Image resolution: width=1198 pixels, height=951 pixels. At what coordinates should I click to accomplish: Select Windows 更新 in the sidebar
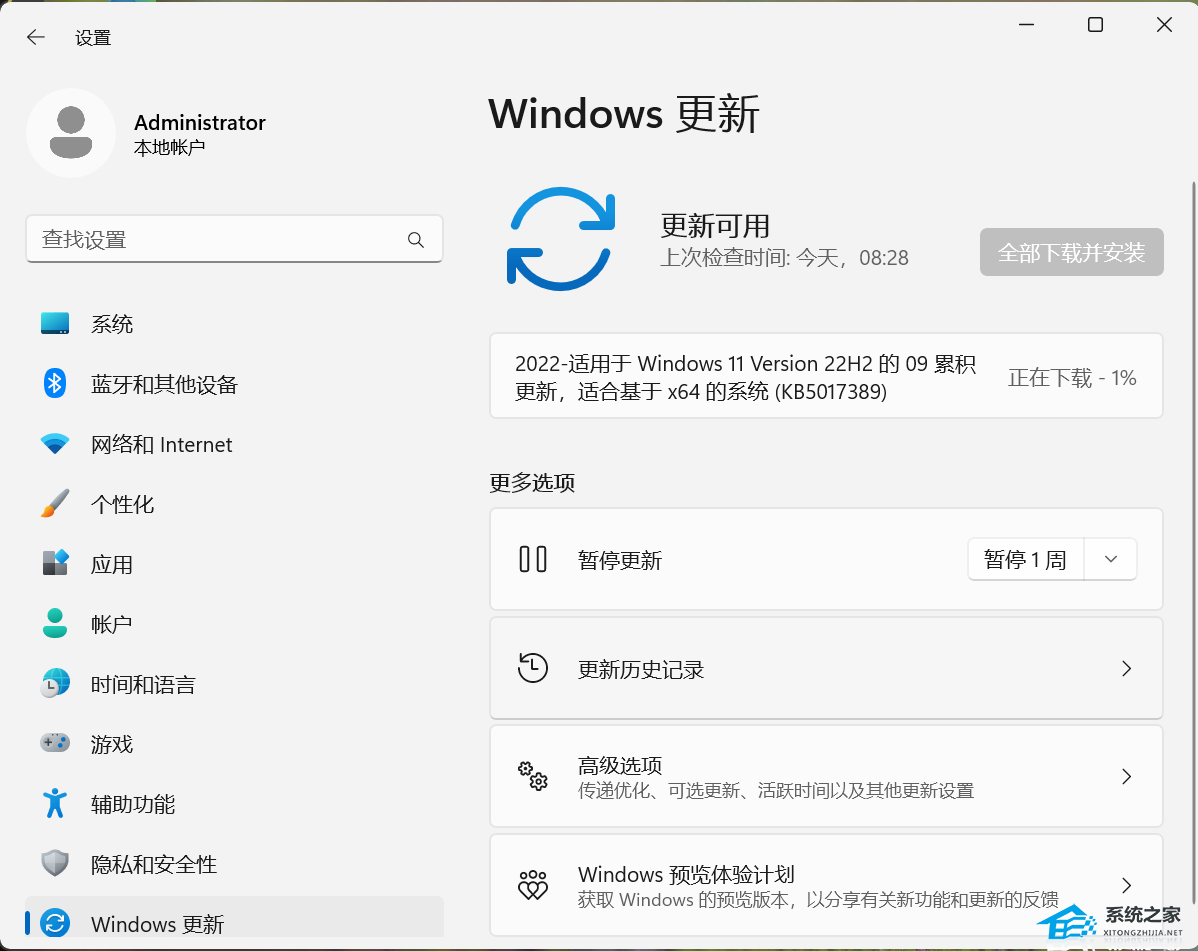pos(235,919)
